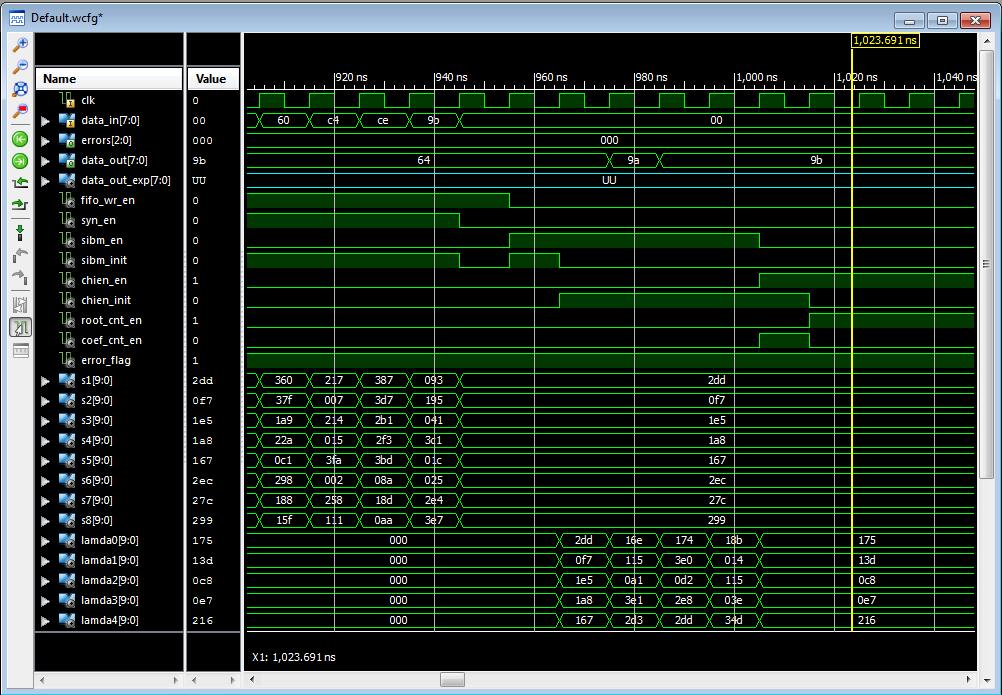The height and width of the screenshot is (695, 1002).
Task: Click the 'UU' value in the data_out_exp waveform
Action: (609, 180)
